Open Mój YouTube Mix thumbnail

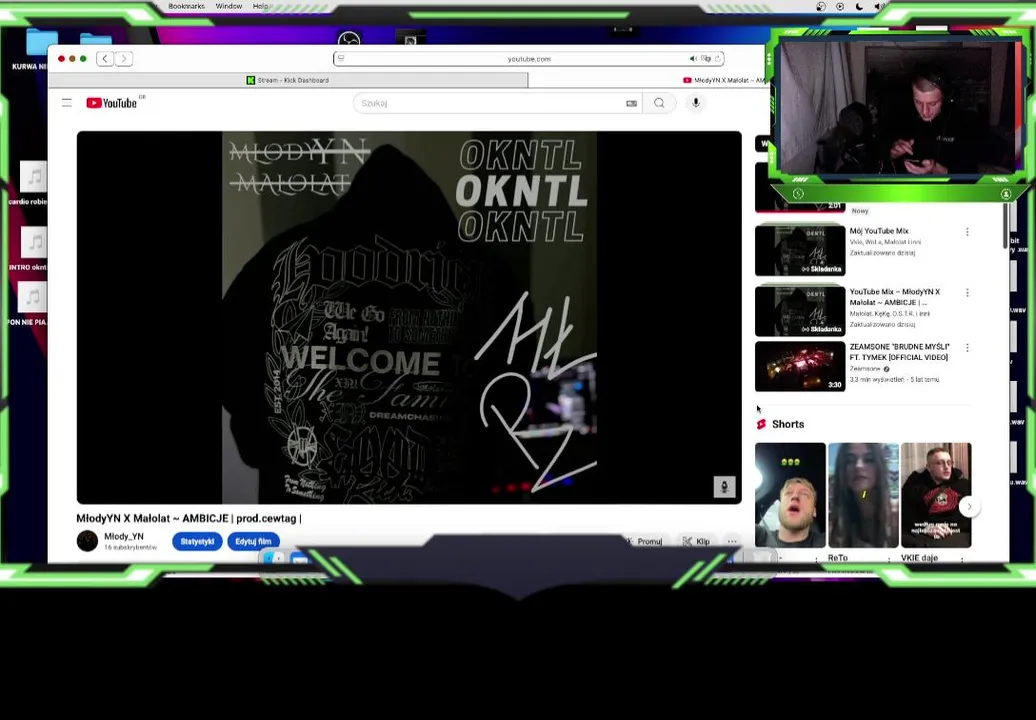(x=800, y=250)
